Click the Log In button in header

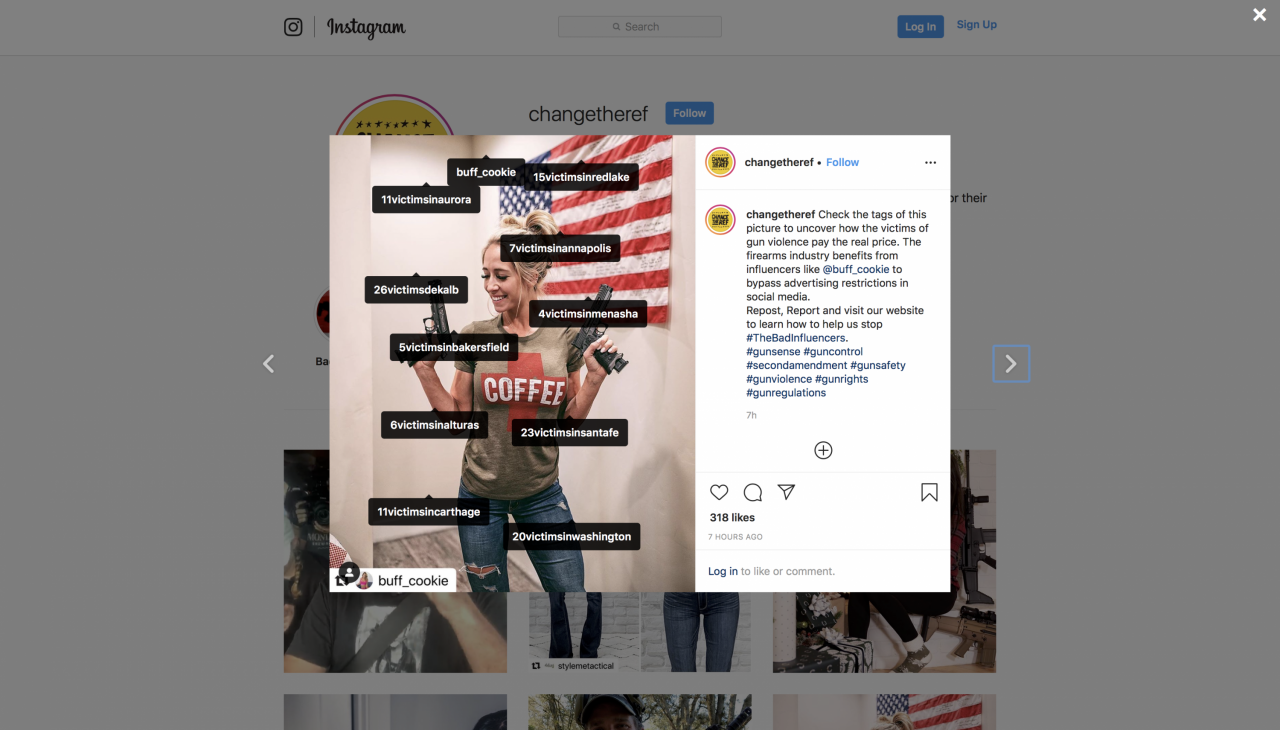tap(920, 27)
